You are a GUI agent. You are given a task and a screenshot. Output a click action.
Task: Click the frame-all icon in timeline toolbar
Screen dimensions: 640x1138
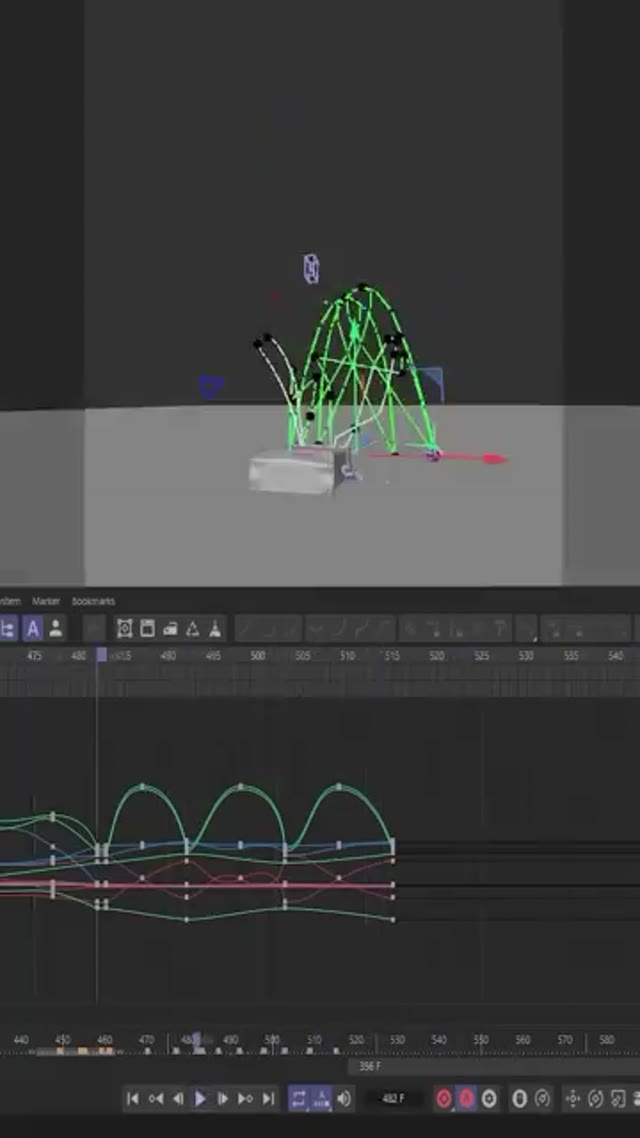pos(125,628)
